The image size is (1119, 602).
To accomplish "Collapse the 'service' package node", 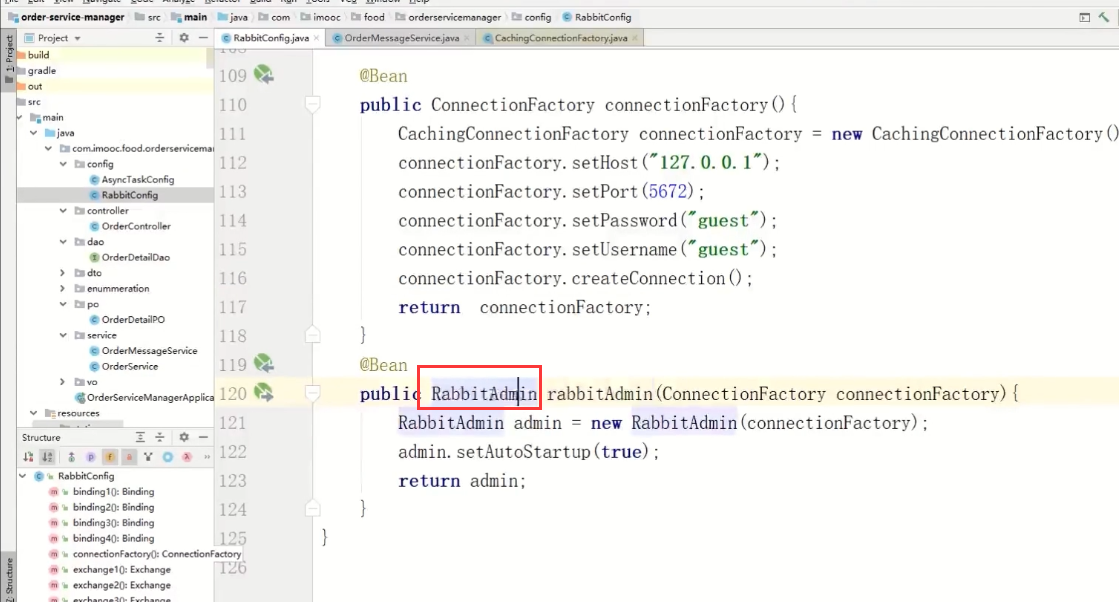I will click(63, 335).
